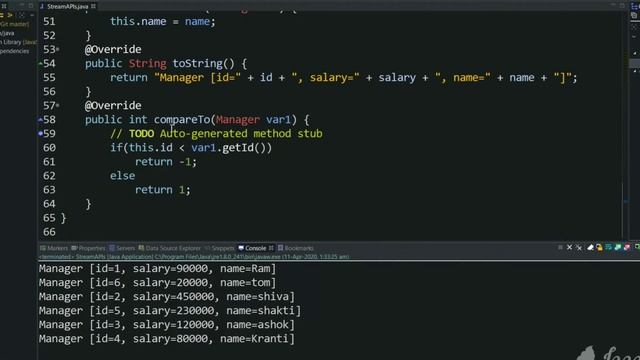
Task: Click the task marker on line 59
Action: [x=40, y=133]
